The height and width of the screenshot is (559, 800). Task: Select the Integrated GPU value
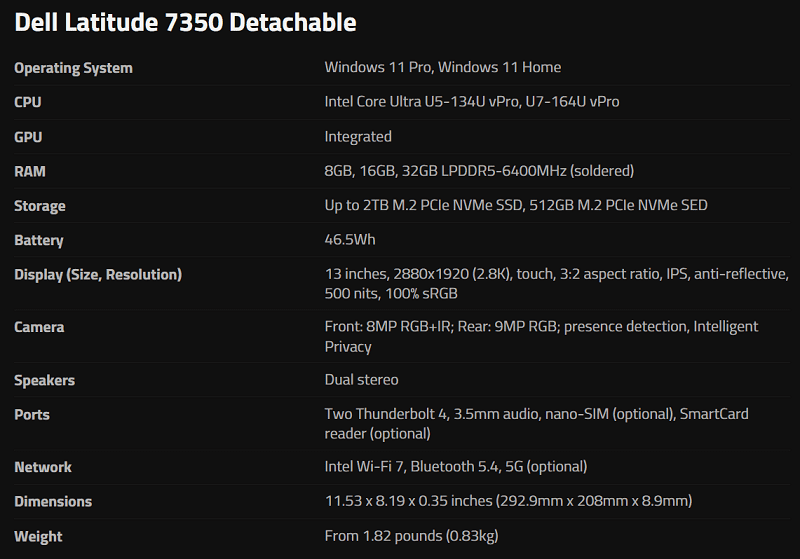pos(358,137)
